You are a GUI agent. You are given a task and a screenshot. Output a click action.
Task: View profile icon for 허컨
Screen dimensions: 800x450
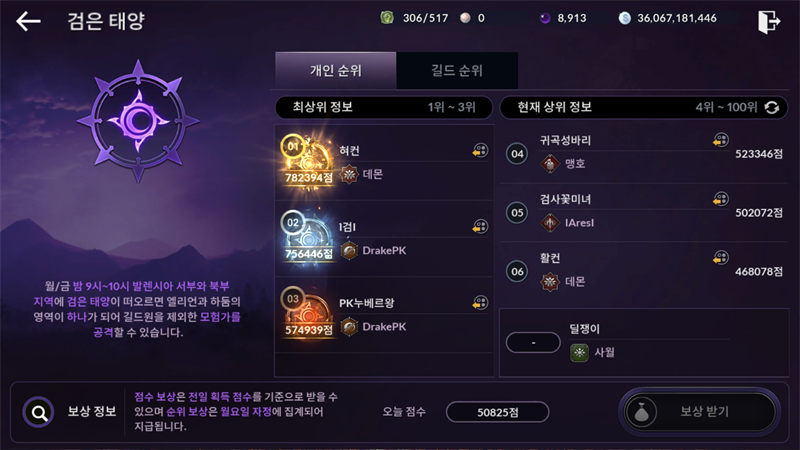480,151
